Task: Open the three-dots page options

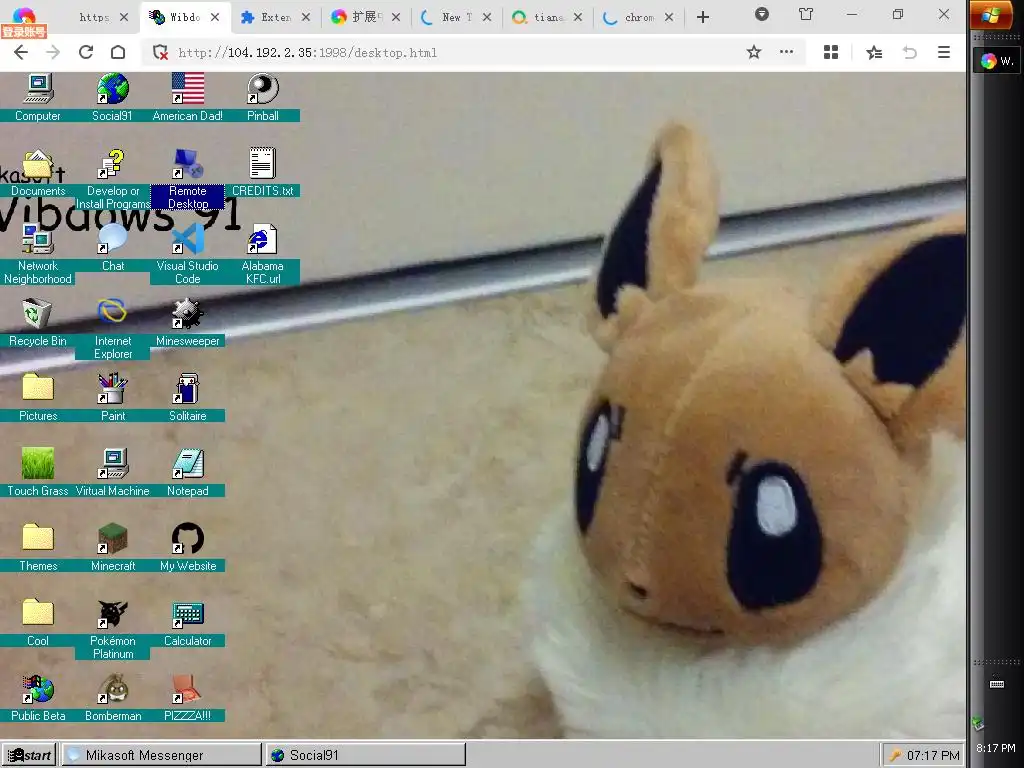Action: coord(786,52)
